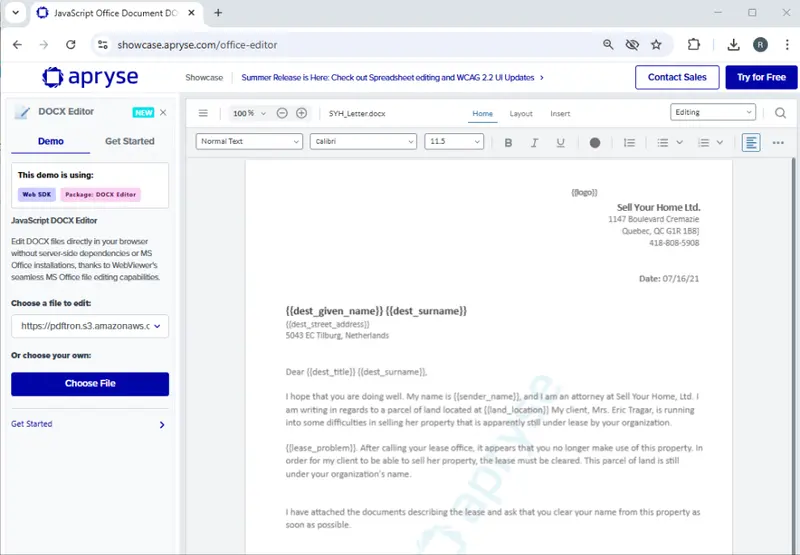Click the zoom out minus icon
Screen dimensions: 800x555
point(282,113)
